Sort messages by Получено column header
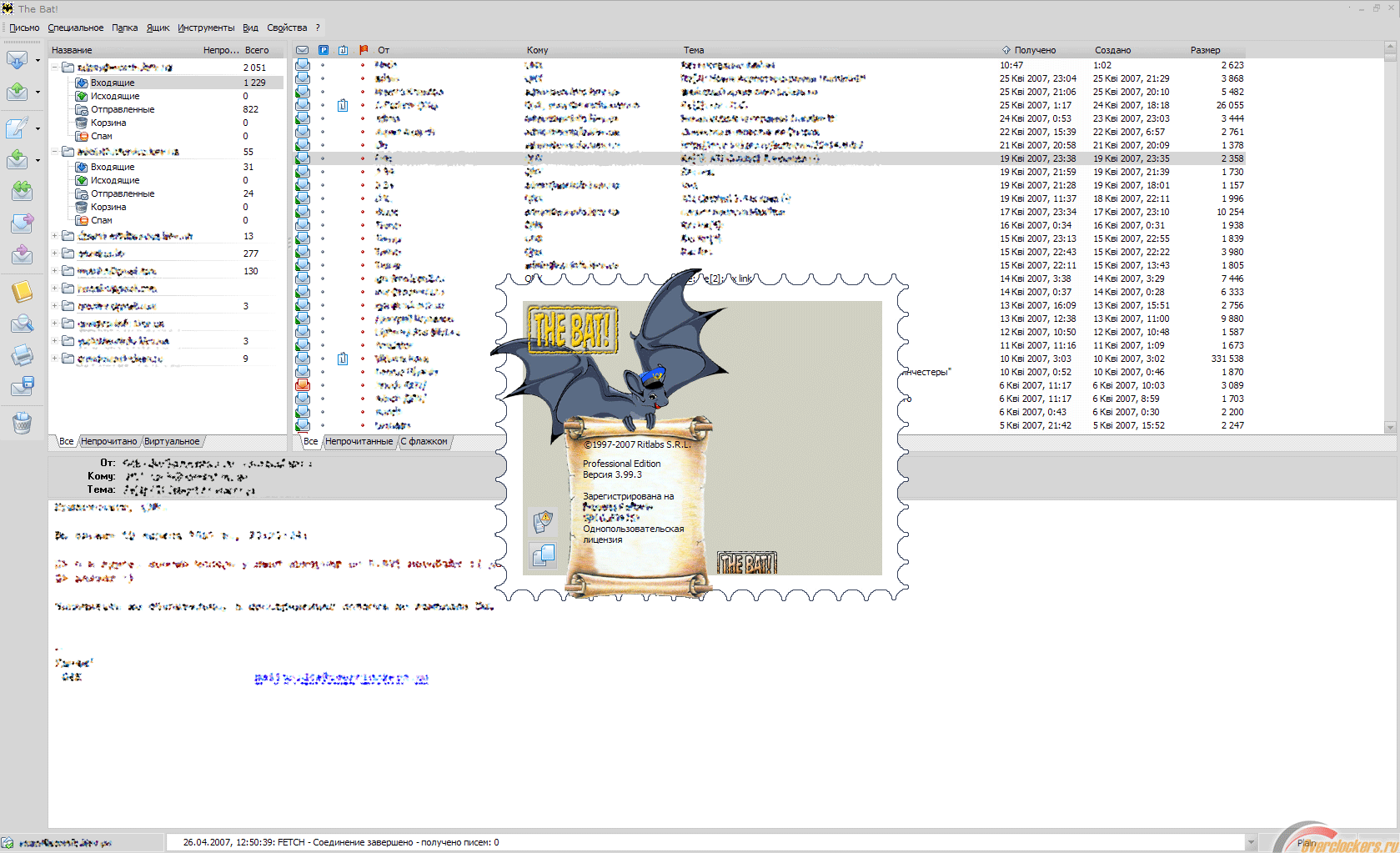This screenshot has width=1400, height=853. [x=1035, y=50]
